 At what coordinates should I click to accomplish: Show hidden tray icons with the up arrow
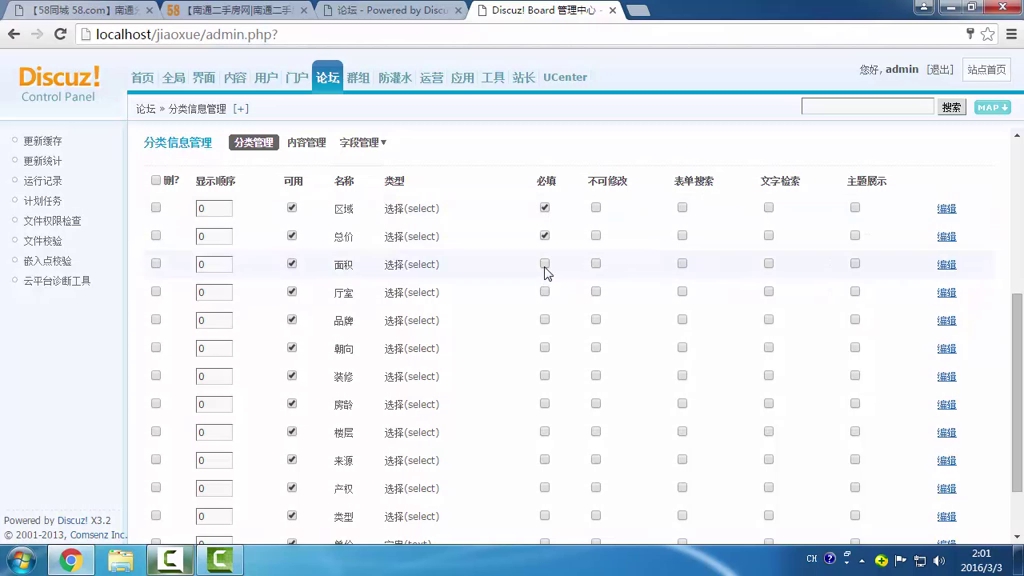862,560
